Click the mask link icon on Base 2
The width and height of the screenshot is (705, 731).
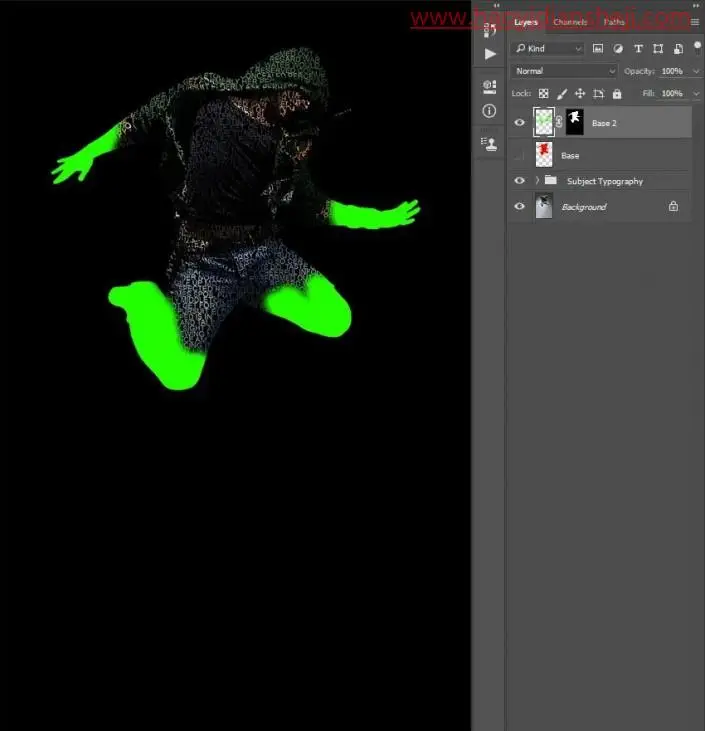(x=559, y=122)
